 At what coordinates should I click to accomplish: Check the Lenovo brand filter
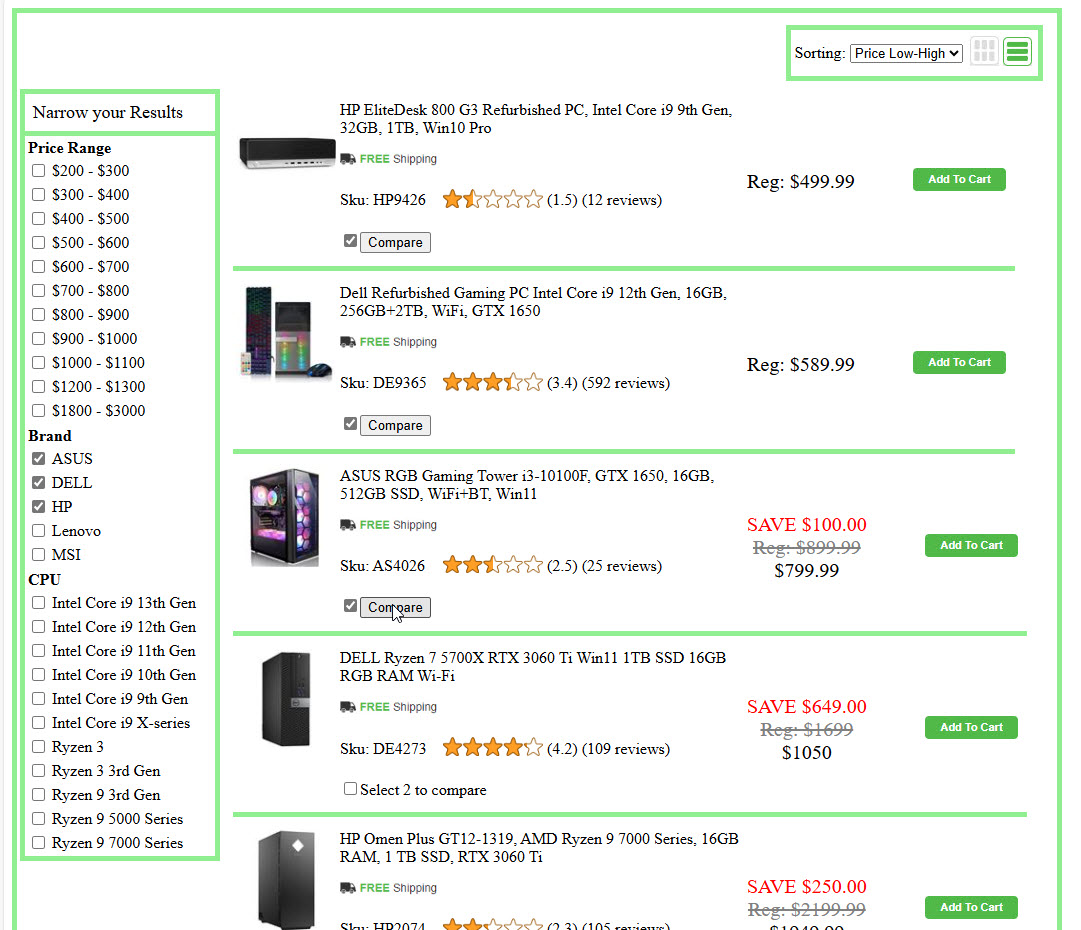point(39,531)
